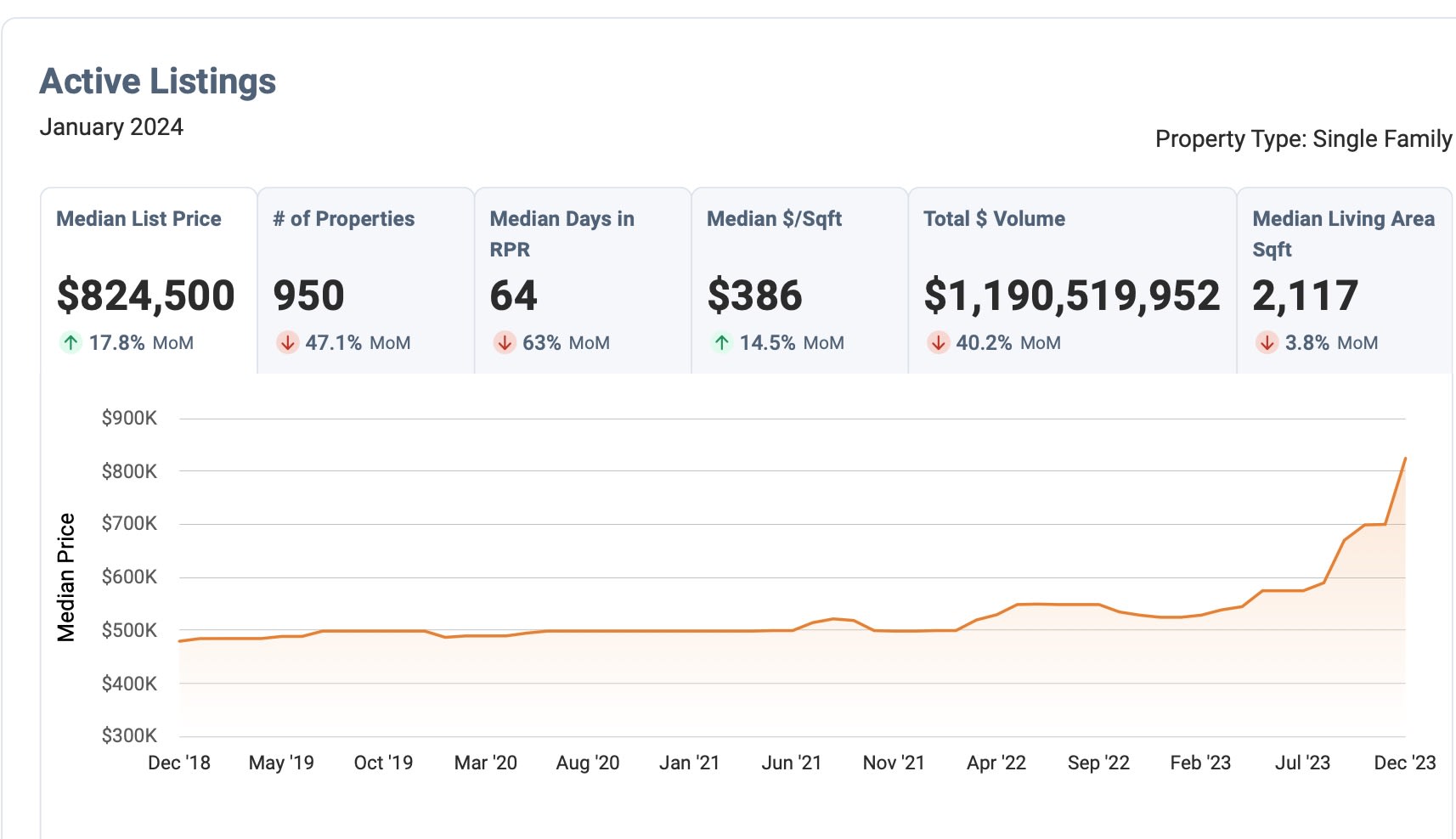This screenshot has width=1456, height=839.
Task: Click red down arrow under Total $ Volume
Action: click(x=938, y=343)
